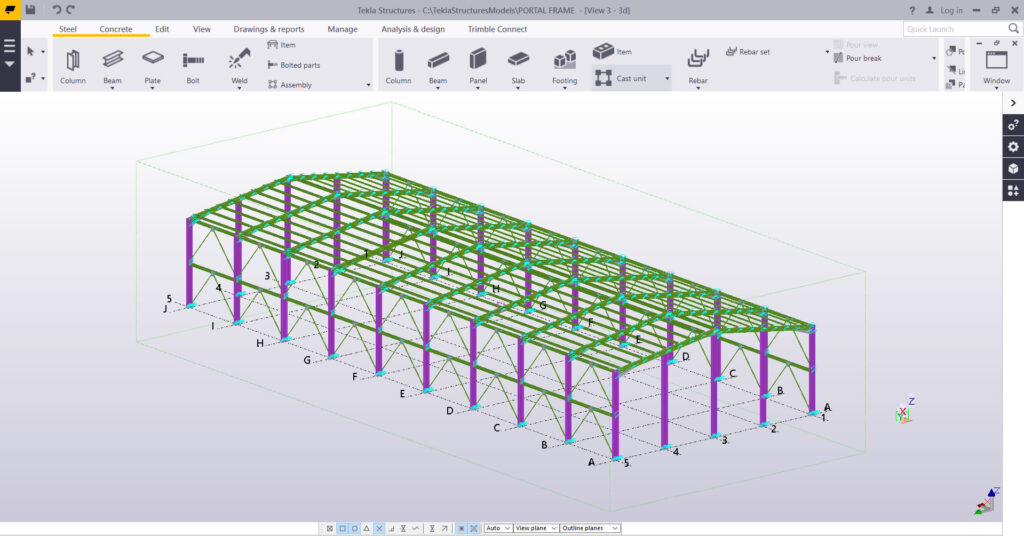Toggle the triangle snap switch in bottom toolbar
Viewport: 1024px width, 536px height.
(x=366, y=528)
